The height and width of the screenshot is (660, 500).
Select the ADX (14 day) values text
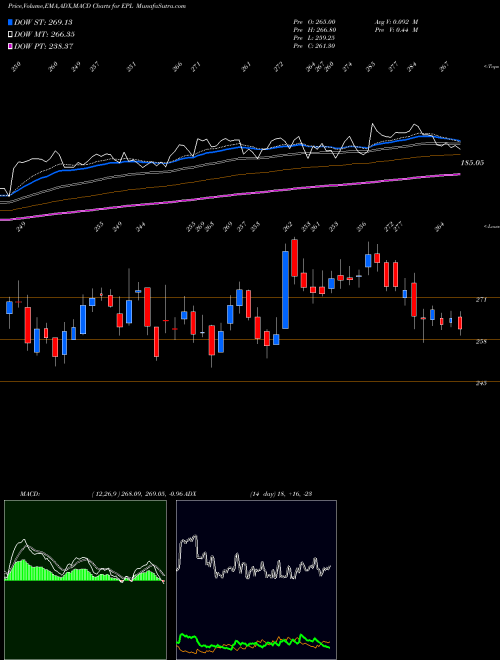coord(281,494)
